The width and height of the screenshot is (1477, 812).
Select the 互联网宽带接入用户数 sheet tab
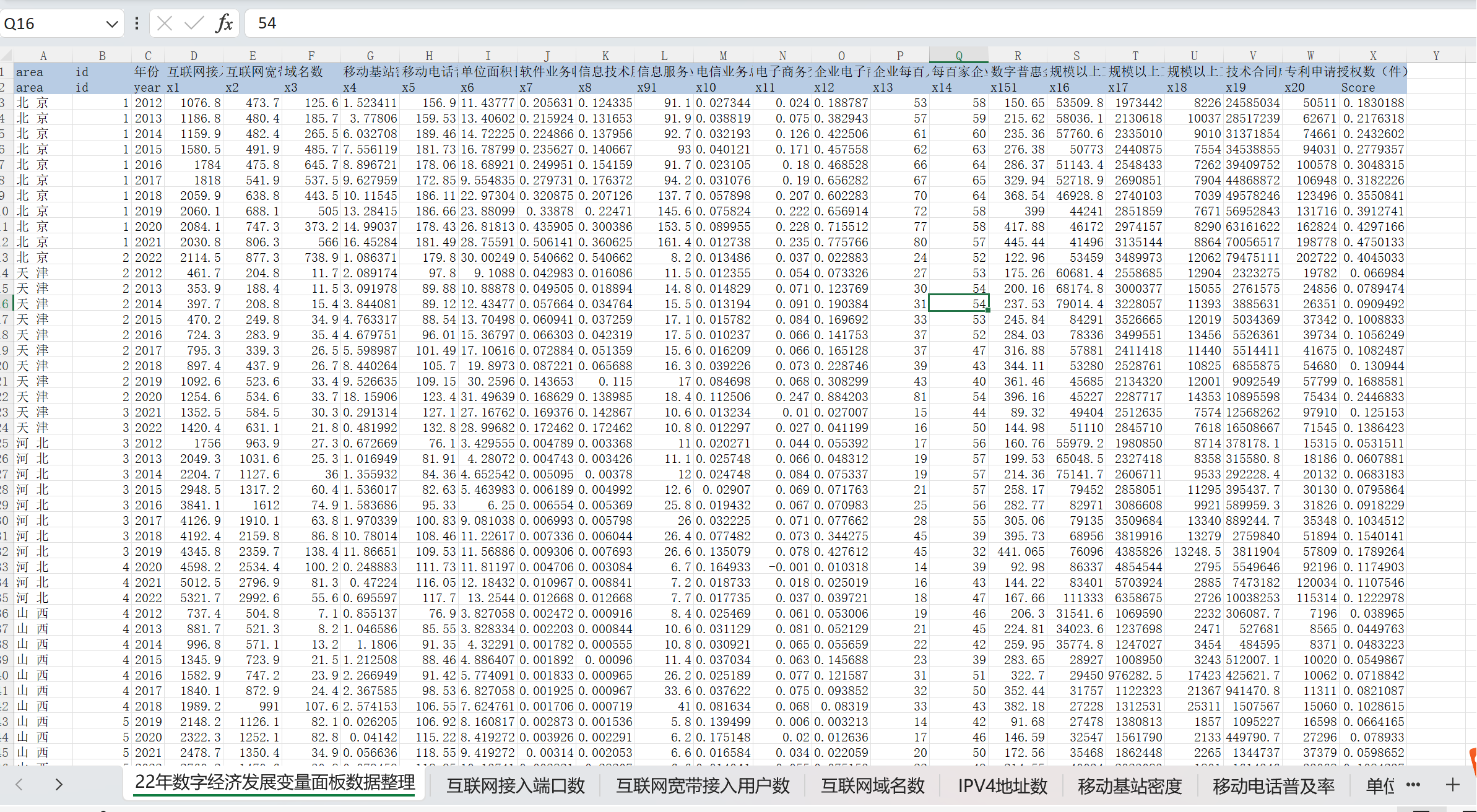pyautogui.click(x=703, y=785)
